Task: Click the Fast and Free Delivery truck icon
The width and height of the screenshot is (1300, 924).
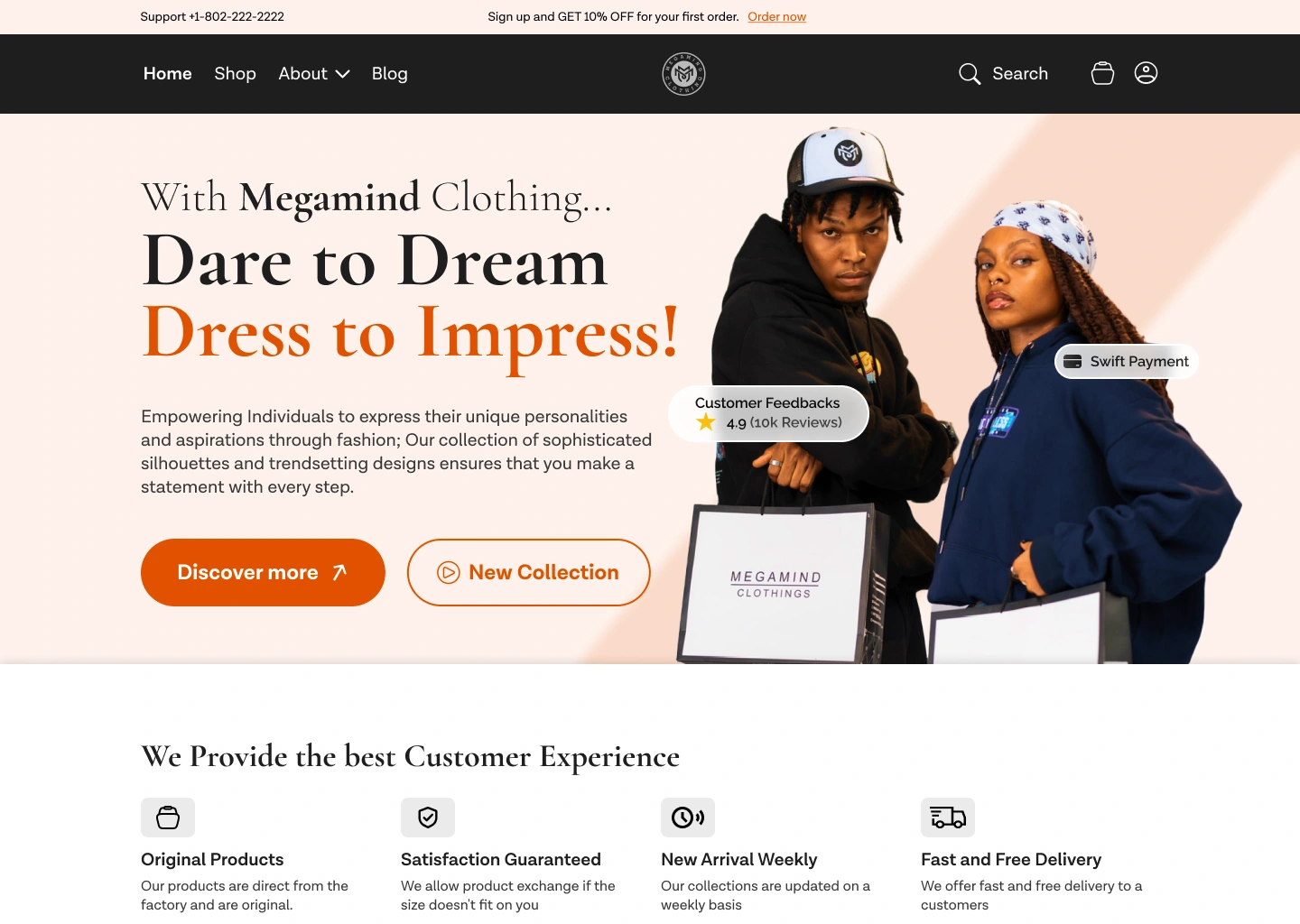Action: pos(948,818)
